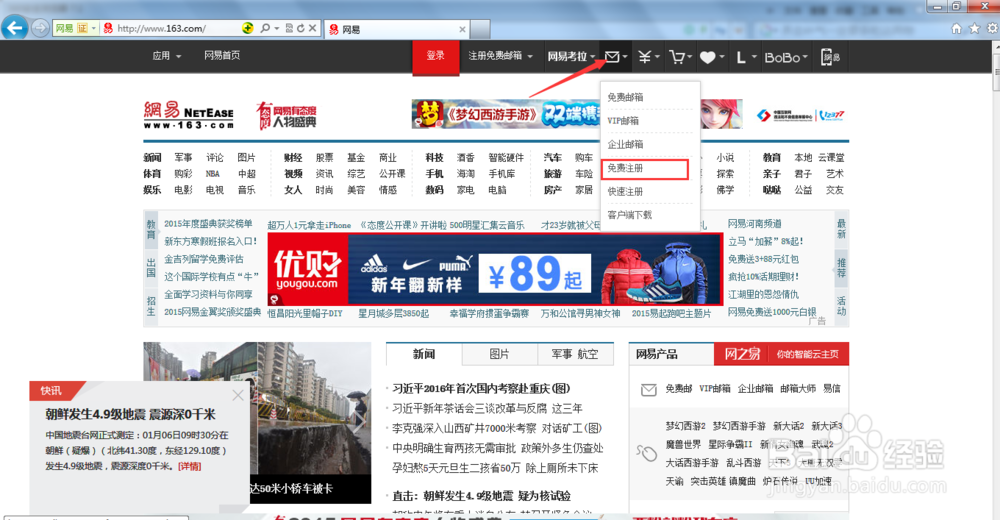
Task: Open the 梦幻西游手游 banner ad
Action: (506, 115)
